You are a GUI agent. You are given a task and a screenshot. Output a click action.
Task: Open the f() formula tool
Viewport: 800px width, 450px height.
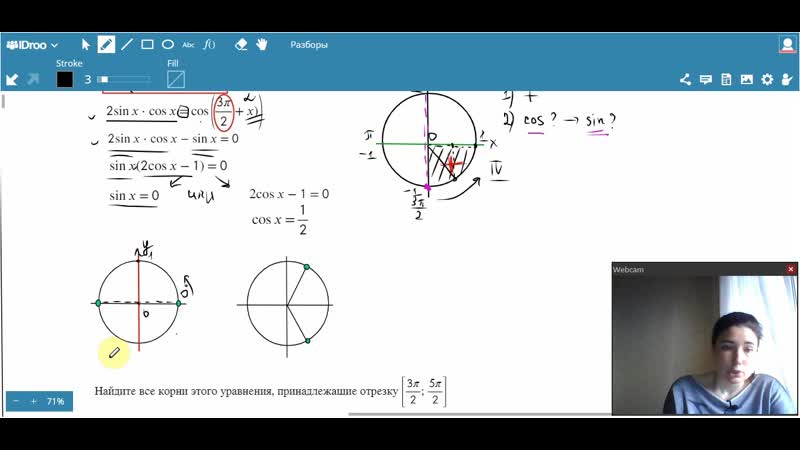(209, 44)
